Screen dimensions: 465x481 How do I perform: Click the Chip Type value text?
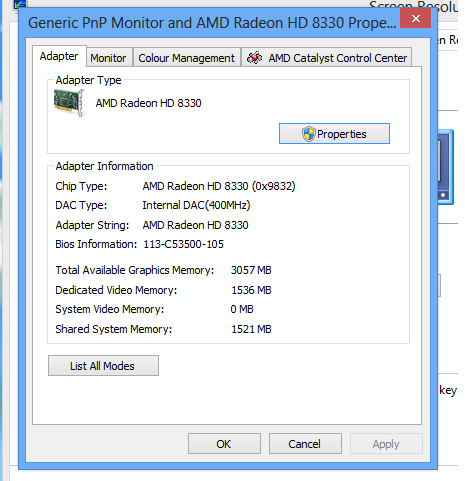tap(219, 186)
